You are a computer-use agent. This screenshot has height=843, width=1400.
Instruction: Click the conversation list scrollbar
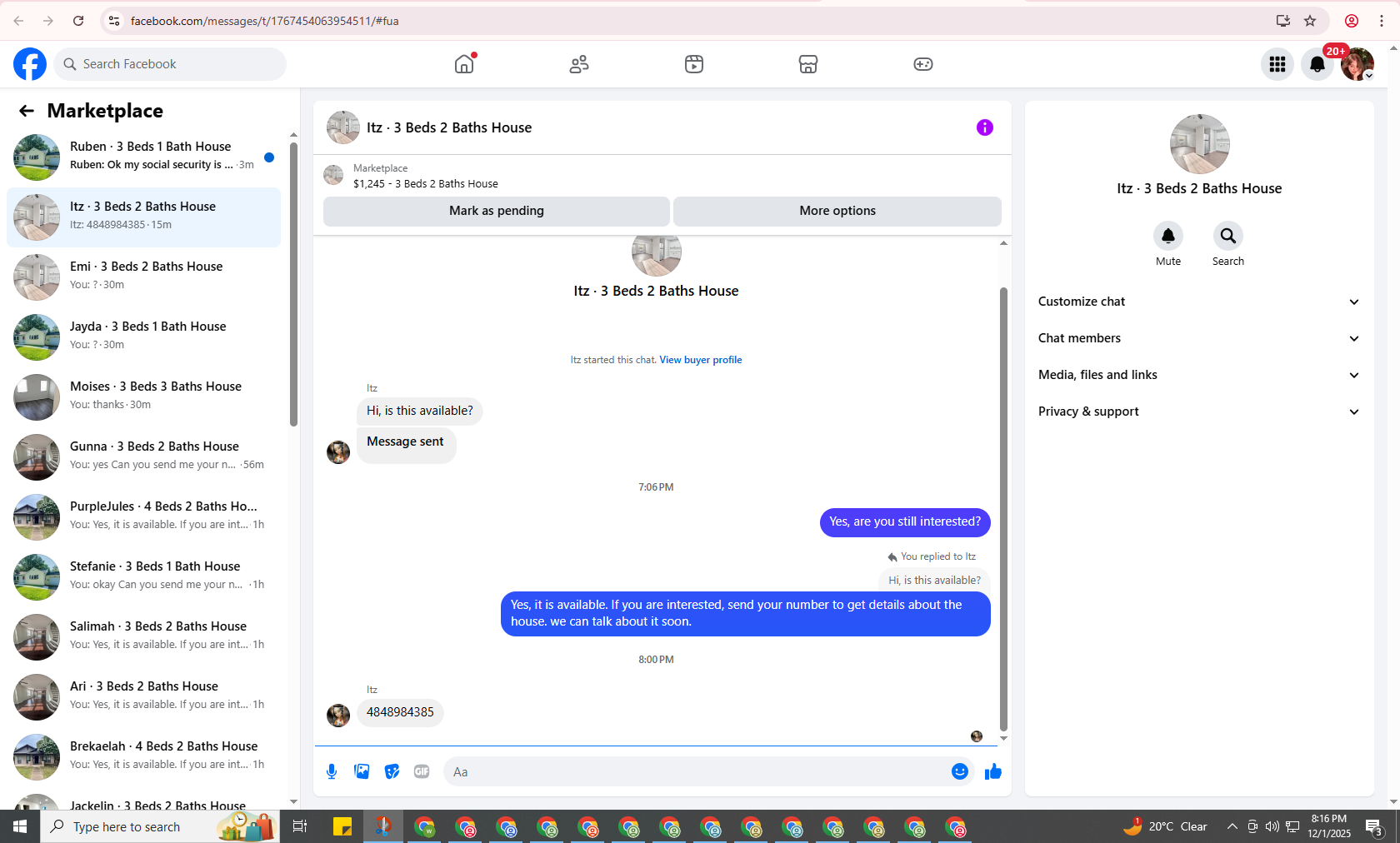coord(293,284)
